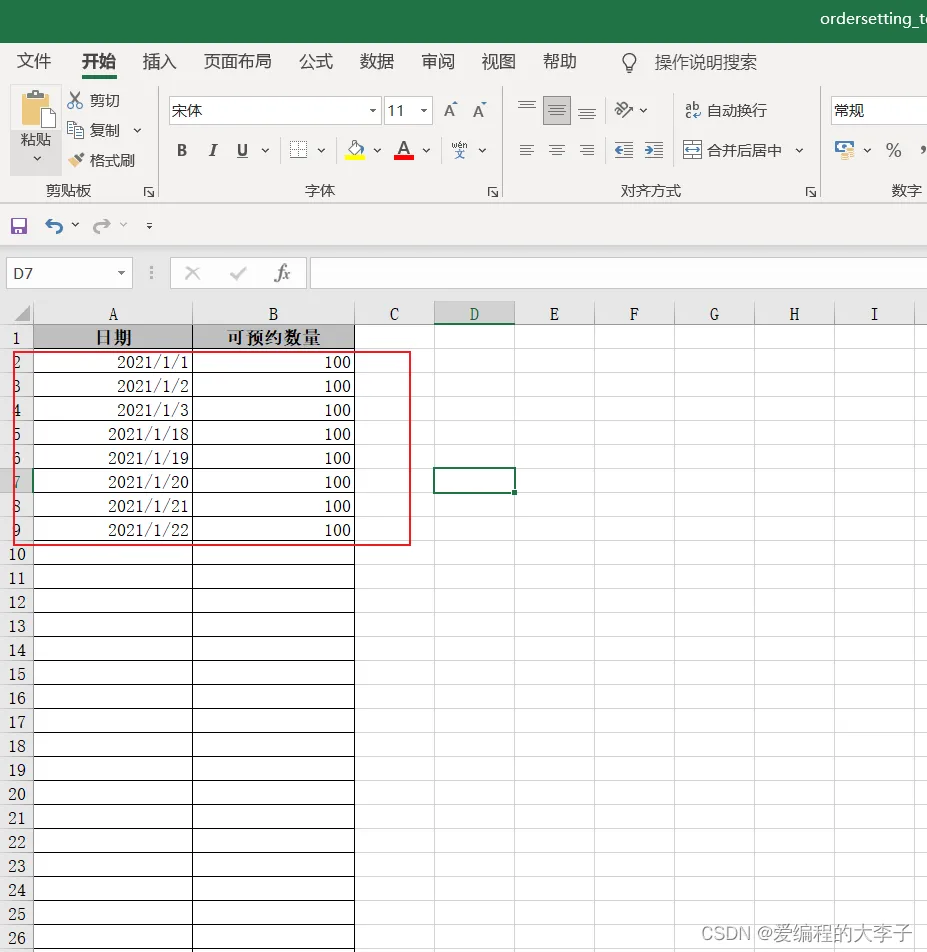Click the lightbulb tell-me icon
The width and height of the screenshot is (927, 952).
point(630,63)
